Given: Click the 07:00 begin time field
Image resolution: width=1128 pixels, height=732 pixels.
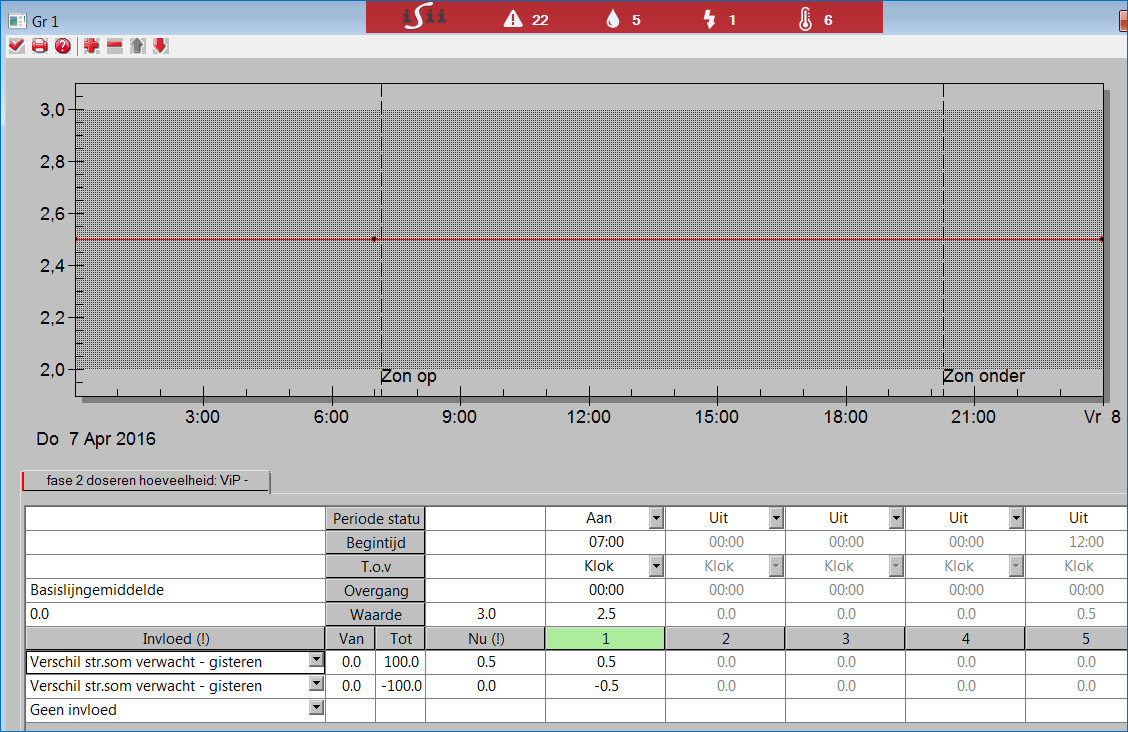Looking at the screenshot, I should (606, 542).
